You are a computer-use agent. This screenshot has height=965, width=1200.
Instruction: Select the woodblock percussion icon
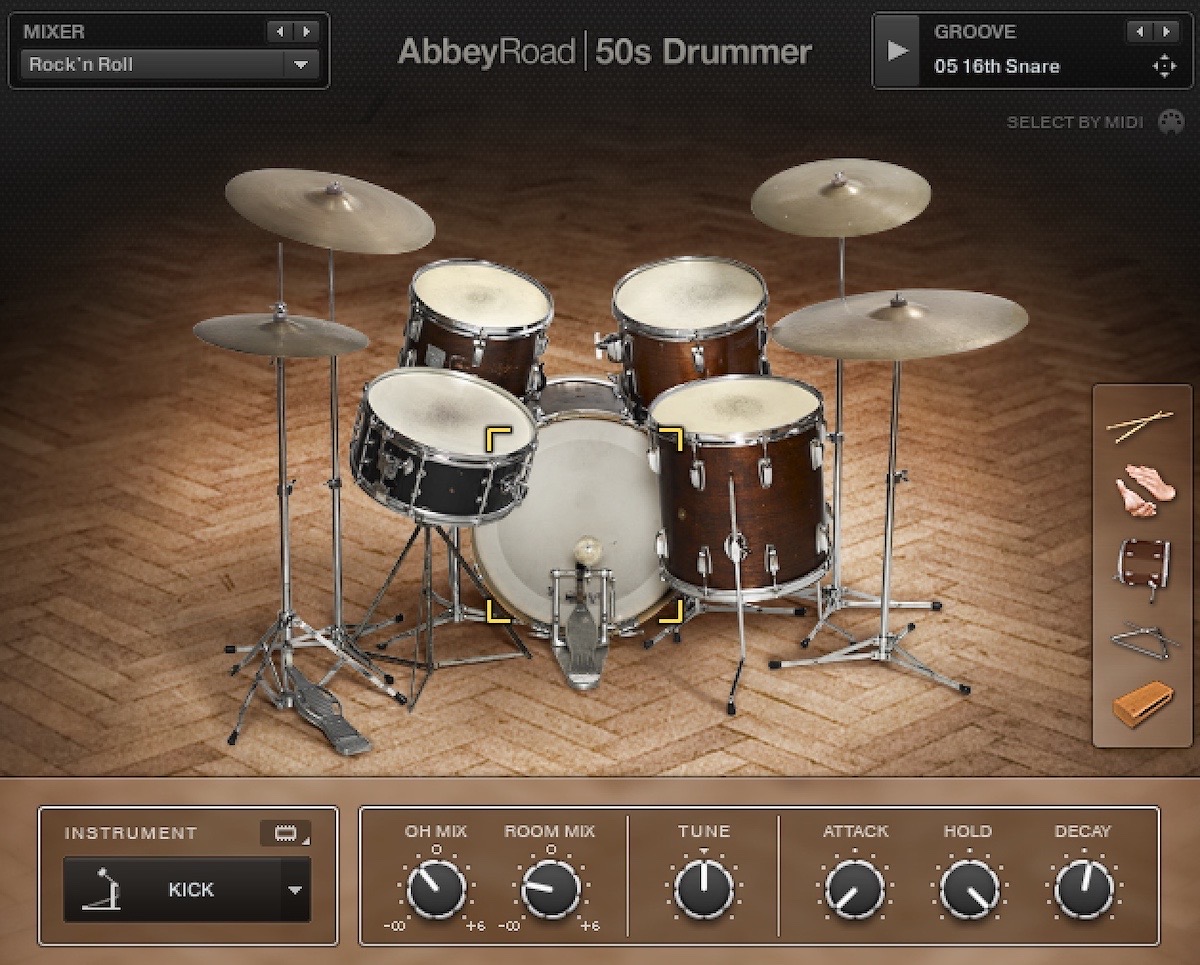1143,703
